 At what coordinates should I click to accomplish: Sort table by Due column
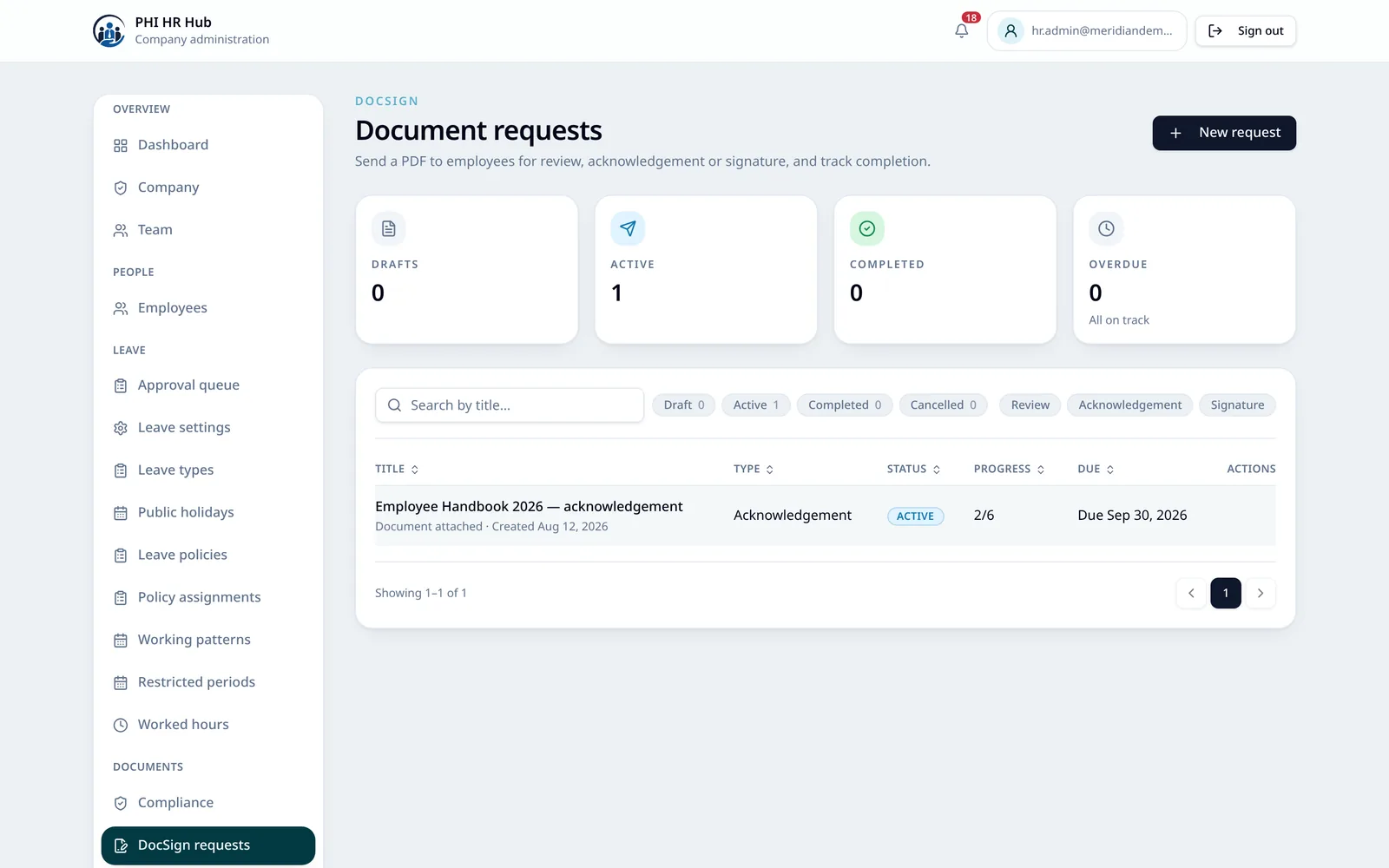tap(1096, 469)
